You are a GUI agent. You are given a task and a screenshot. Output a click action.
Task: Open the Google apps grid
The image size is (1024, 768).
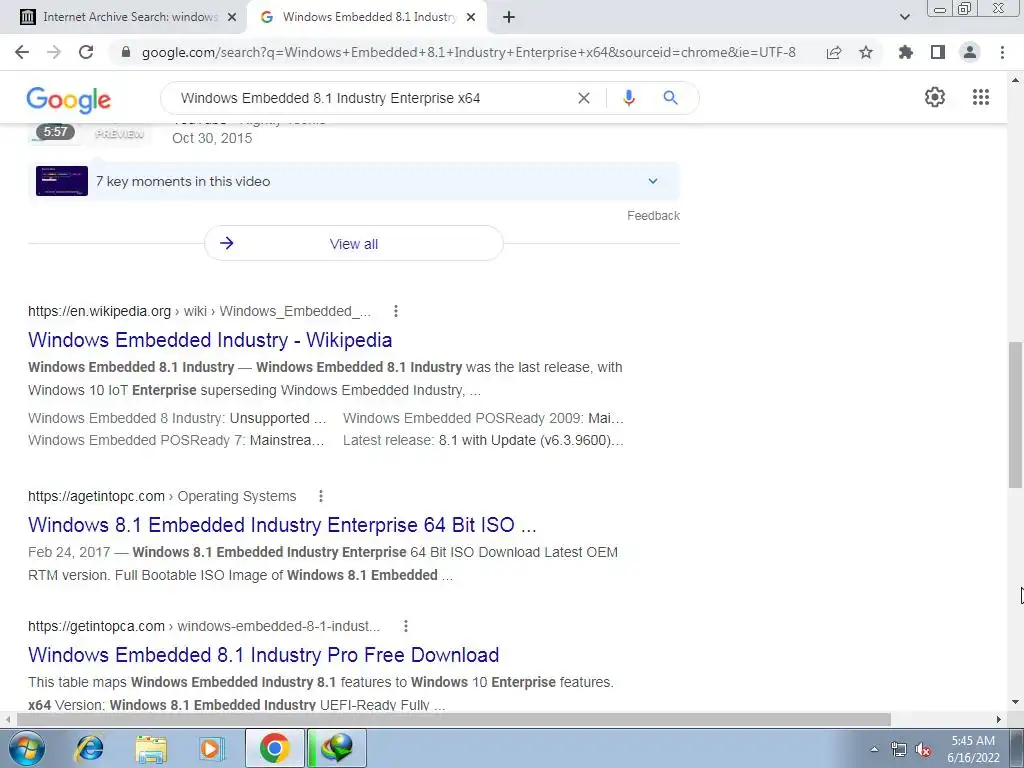point(980,97)
